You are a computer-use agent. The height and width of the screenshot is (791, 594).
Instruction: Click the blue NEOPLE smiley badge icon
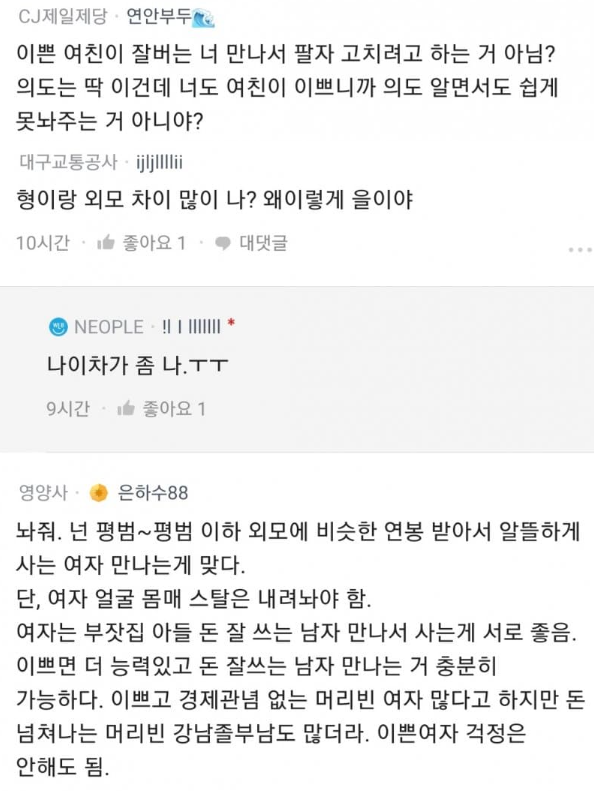[58, 327]
